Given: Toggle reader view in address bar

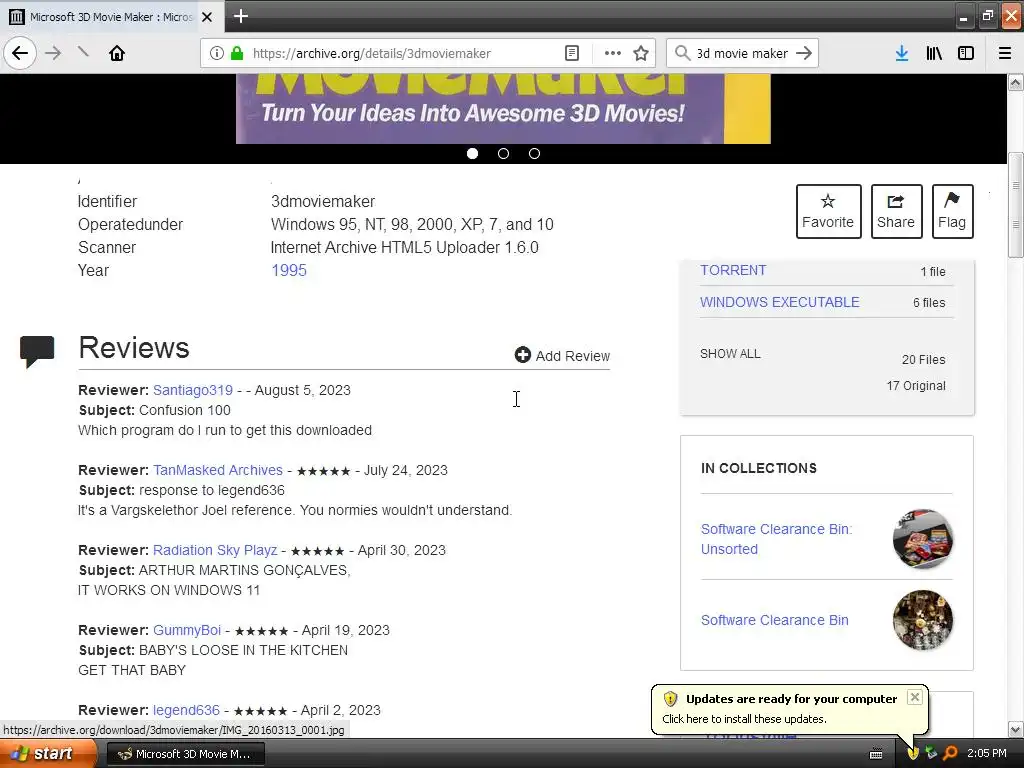Looking at the screenshot, I should [571, 54].
